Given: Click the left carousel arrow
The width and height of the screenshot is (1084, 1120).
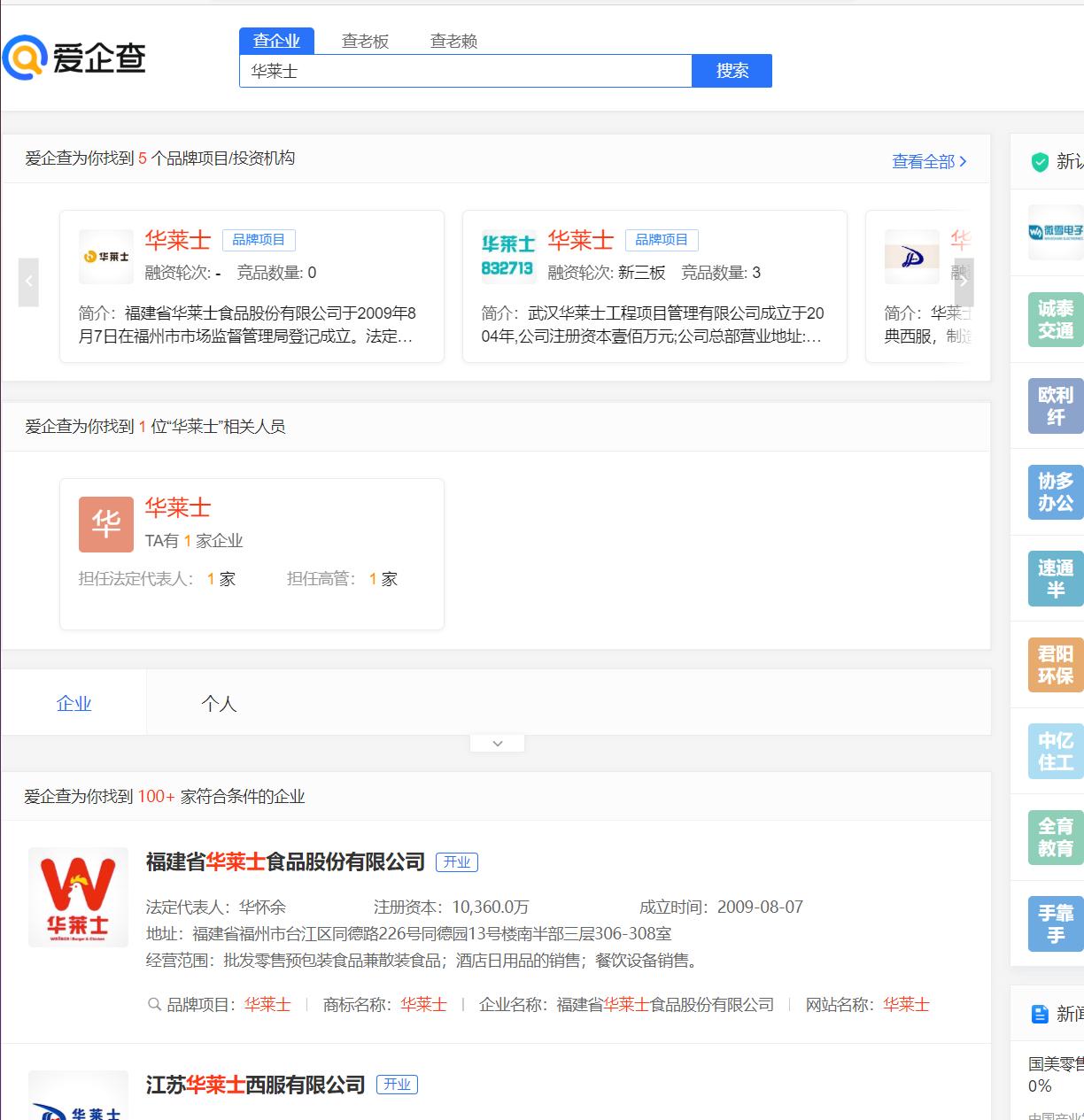Looking at the screenshot, I should pos(29,282).
